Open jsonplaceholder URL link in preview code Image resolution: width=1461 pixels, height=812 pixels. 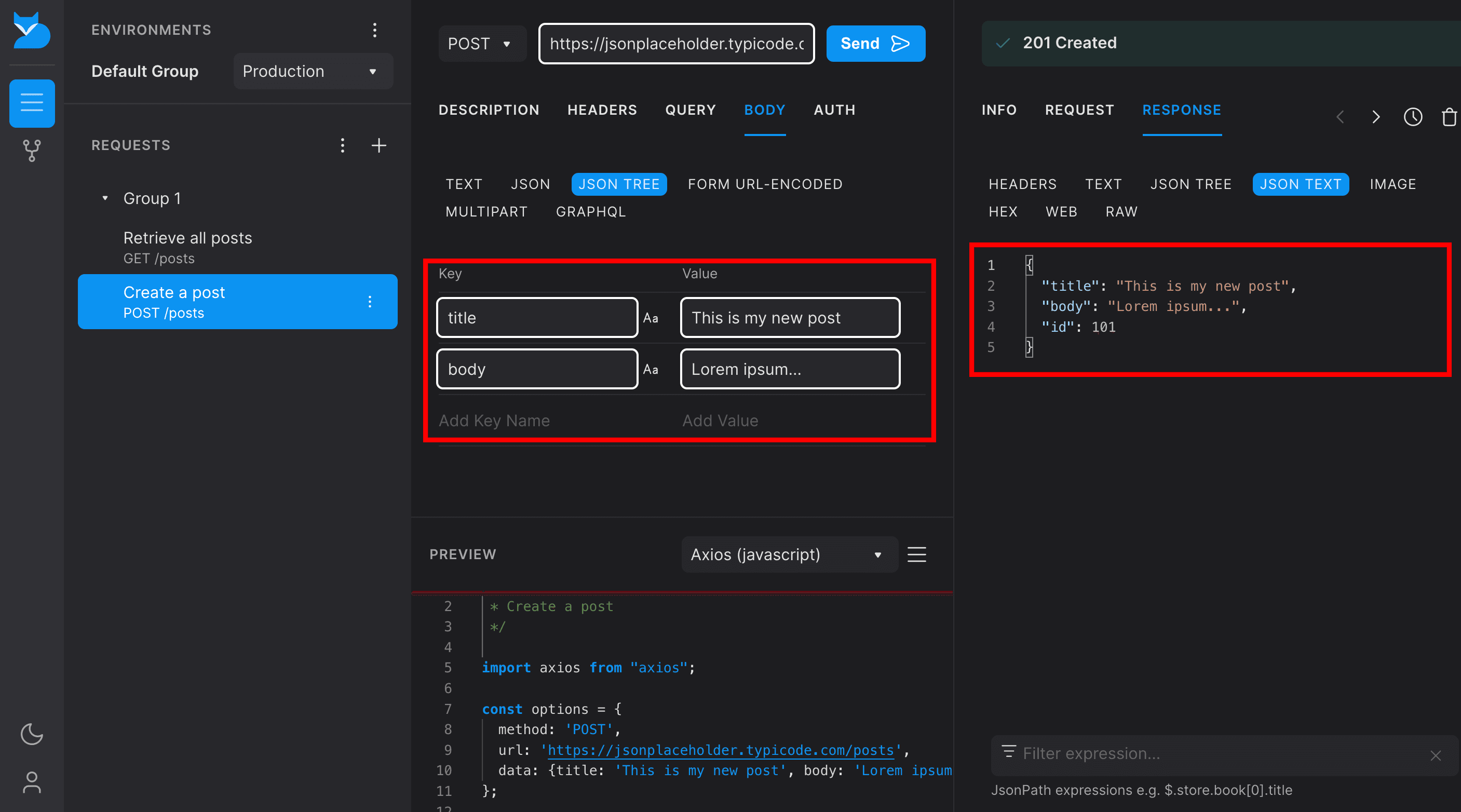(x=720, y=751)
